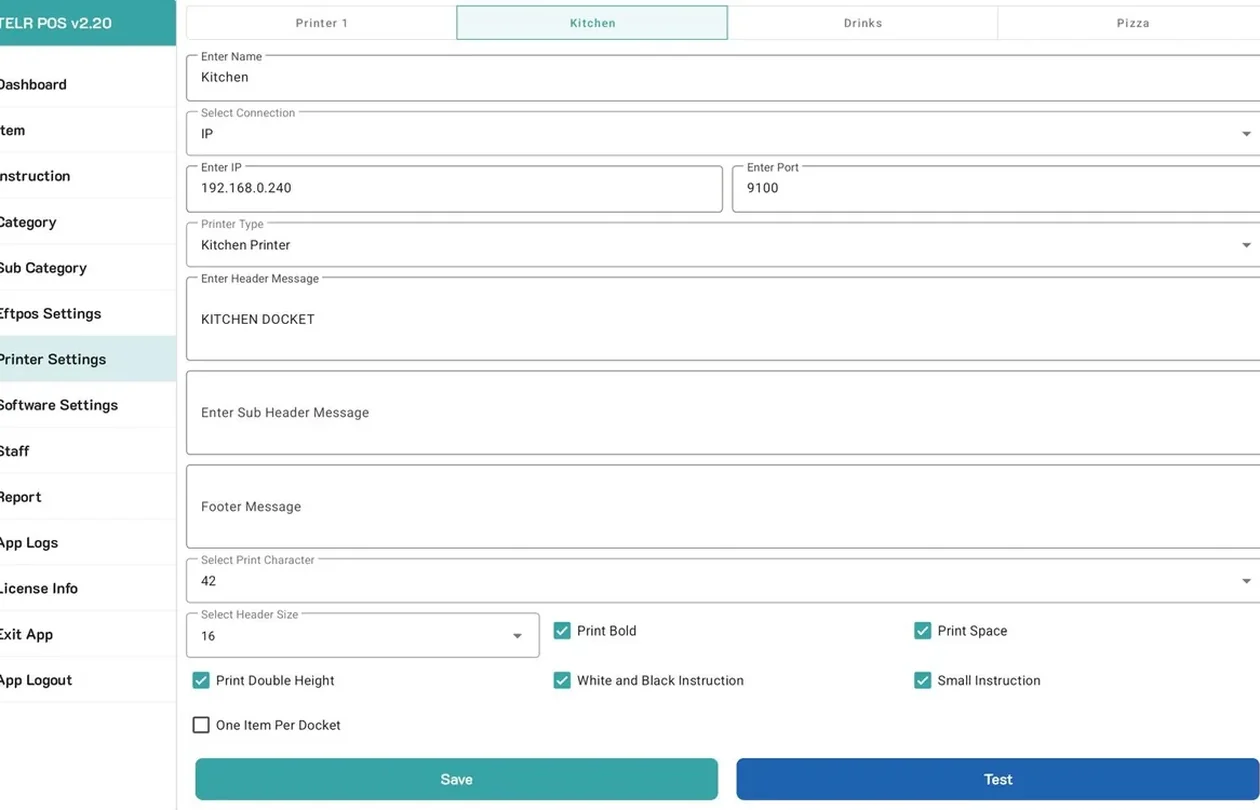
Task: Go to Item in the sidebar
Action: (87, 130)
